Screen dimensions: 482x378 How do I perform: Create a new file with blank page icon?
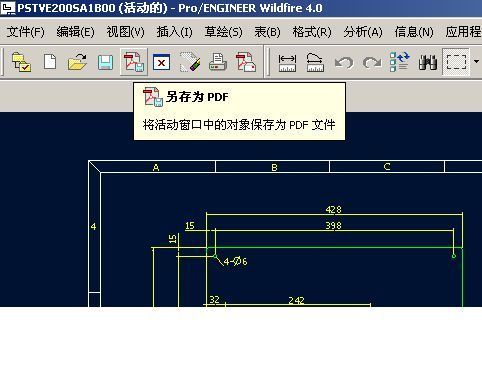pos(50,62)
